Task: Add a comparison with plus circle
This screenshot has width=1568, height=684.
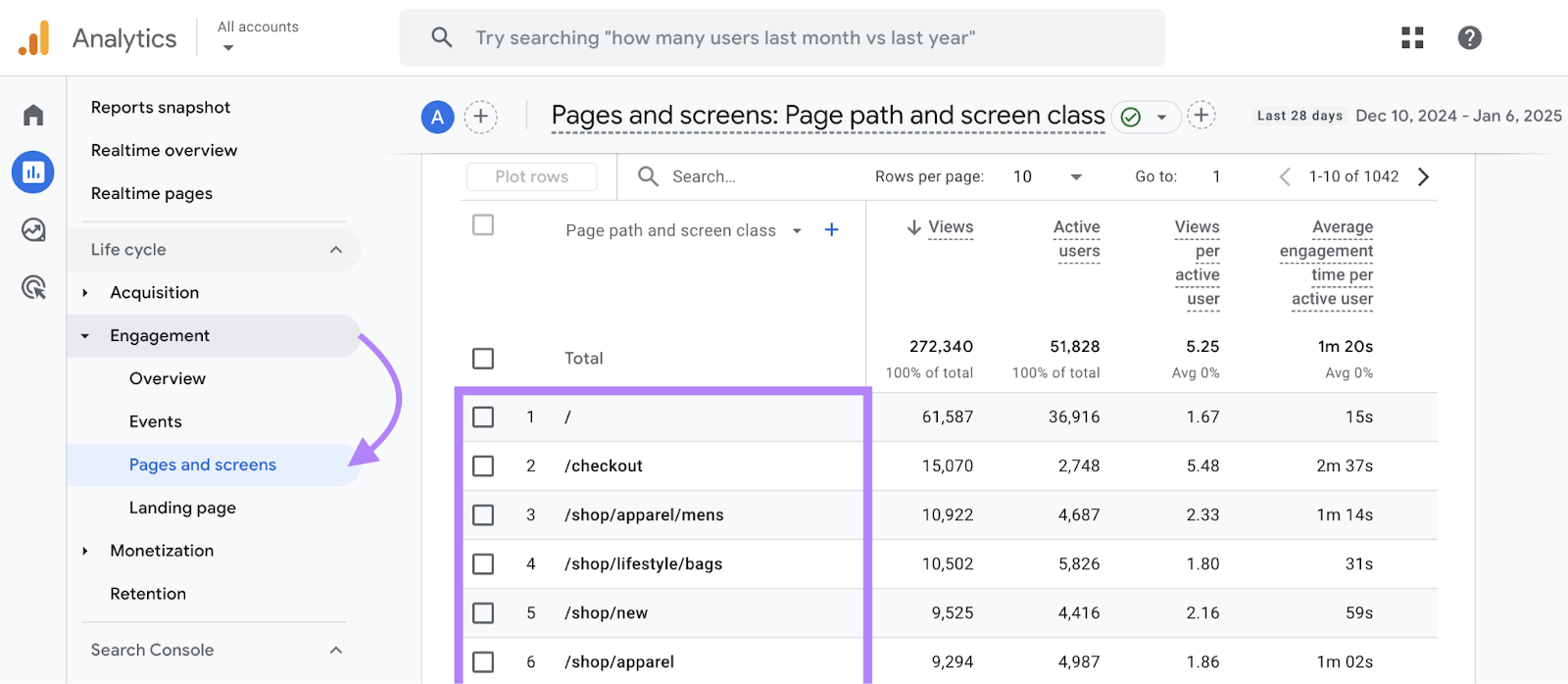Action: click(x=480, y=117)
